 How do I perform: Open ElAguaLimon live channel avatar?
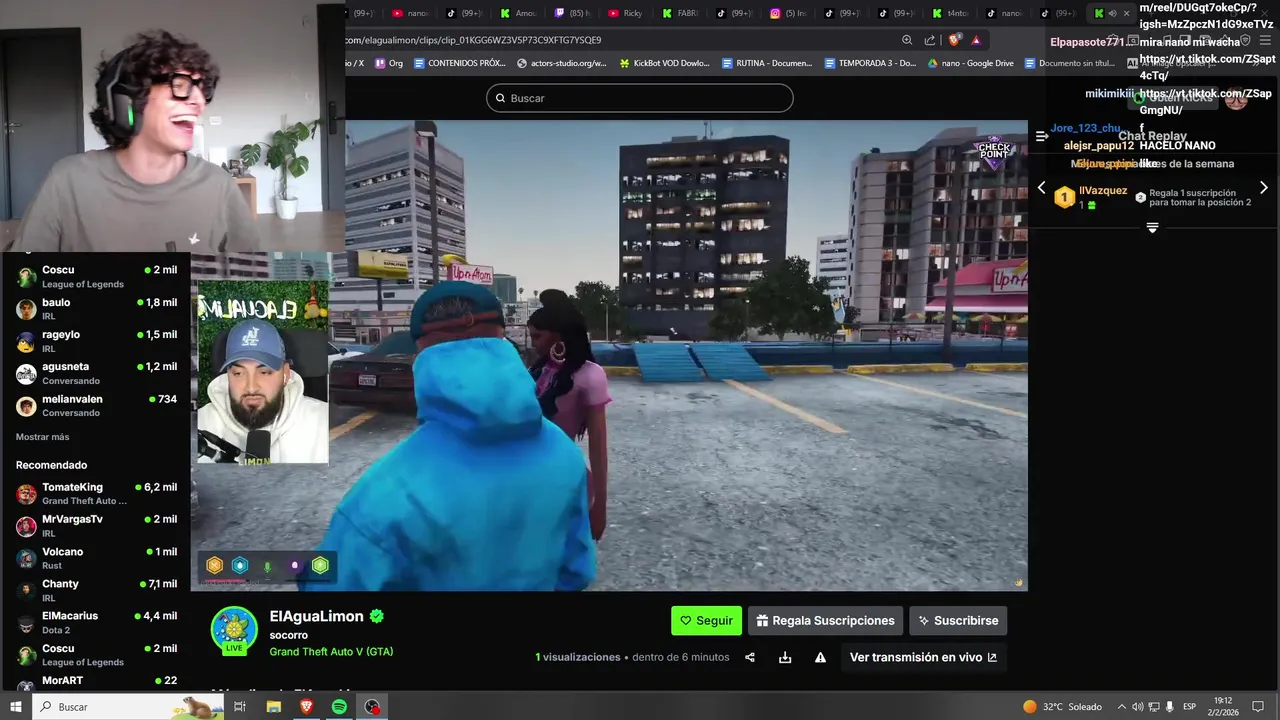click(x=234, y=631)
